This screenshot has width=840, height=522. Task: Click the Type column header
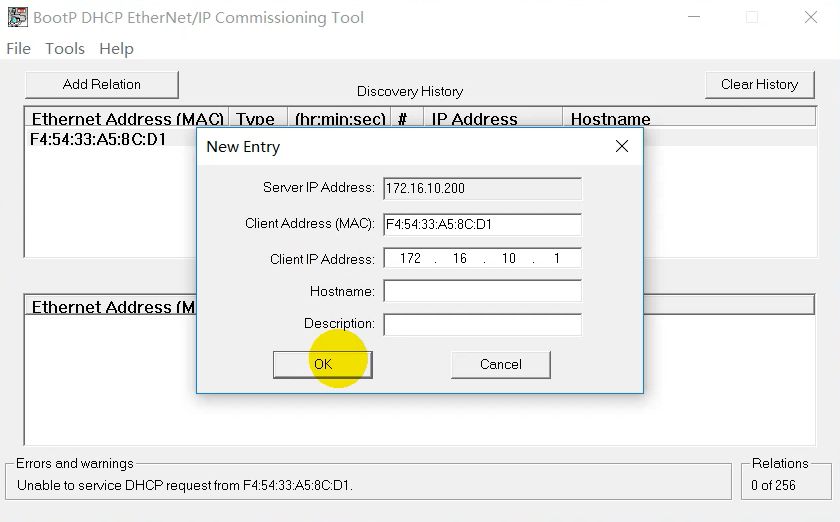coord(258,118)
